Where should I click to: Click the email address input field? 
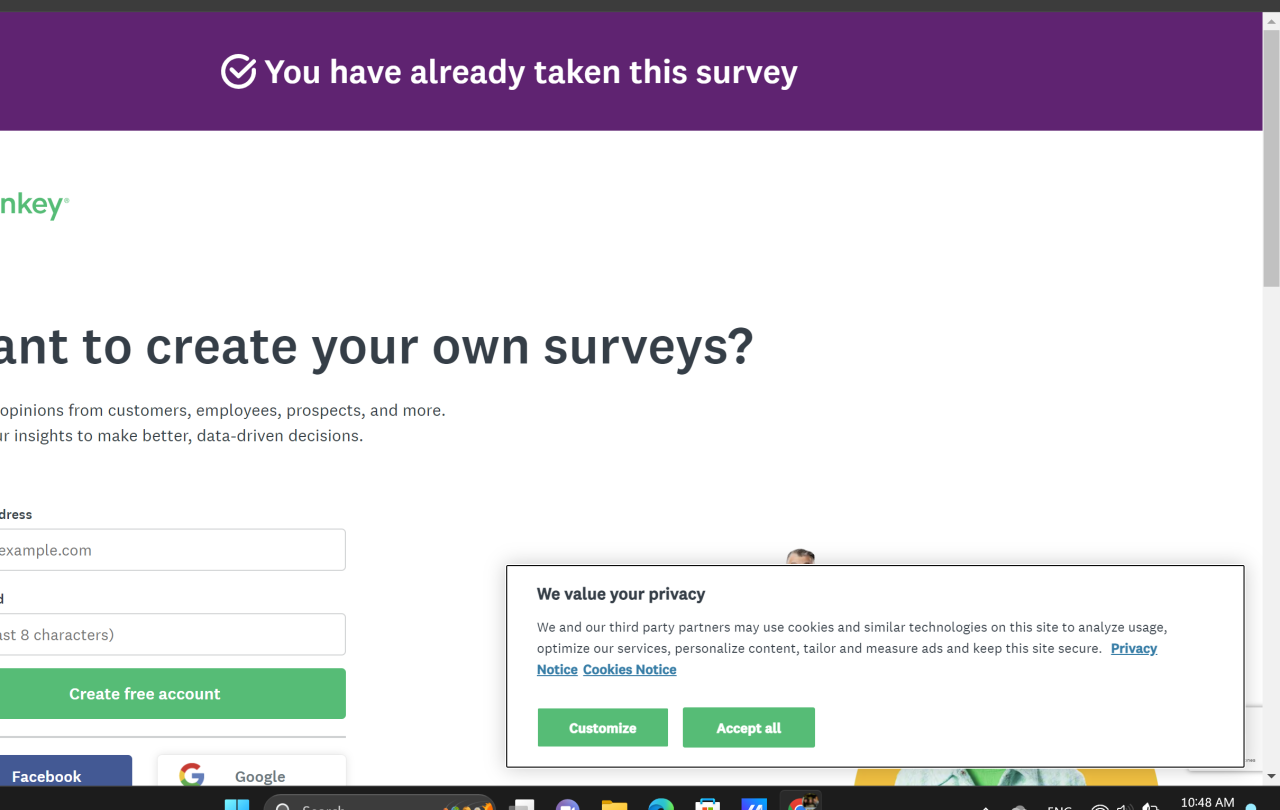tap(170, 550)
